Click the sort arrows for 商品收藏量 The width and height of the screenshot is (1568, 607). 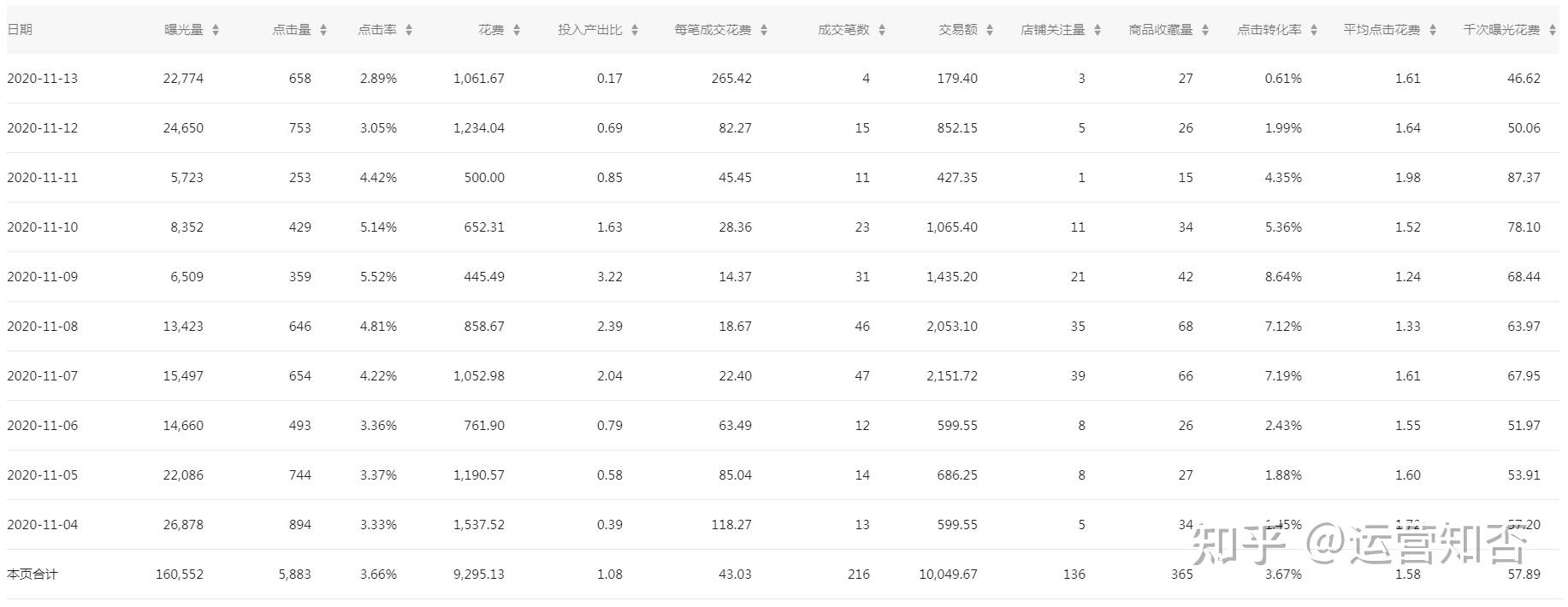(x=1205, y=30)
